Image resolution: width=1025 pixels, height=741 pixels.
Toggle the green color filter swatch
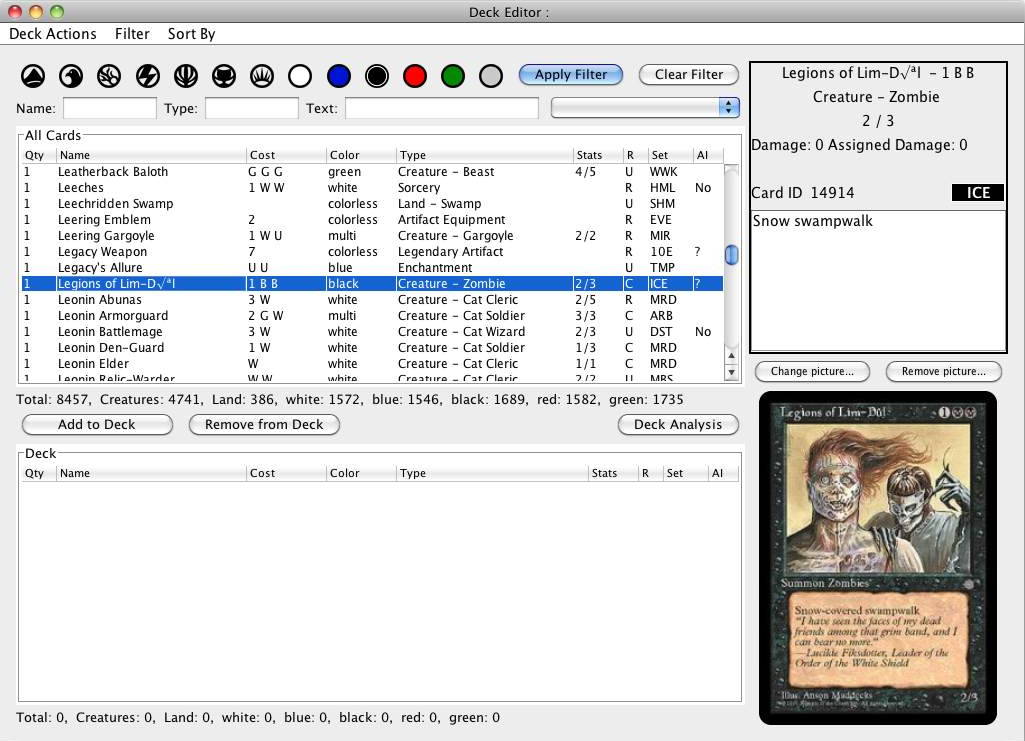click(452, 76)
